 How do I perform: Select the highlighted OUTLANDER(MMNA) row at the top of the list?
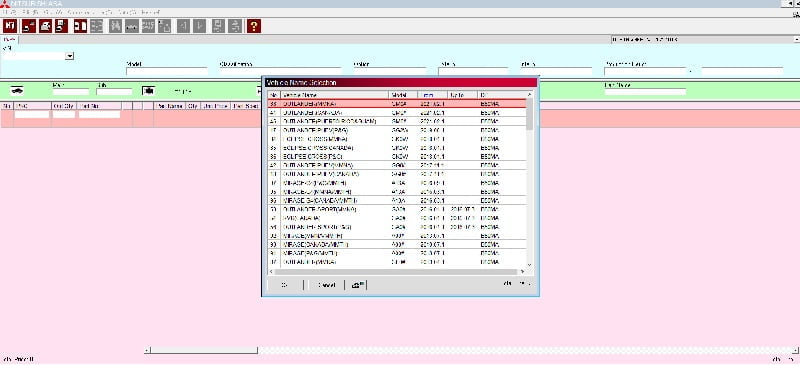(397, 104)
